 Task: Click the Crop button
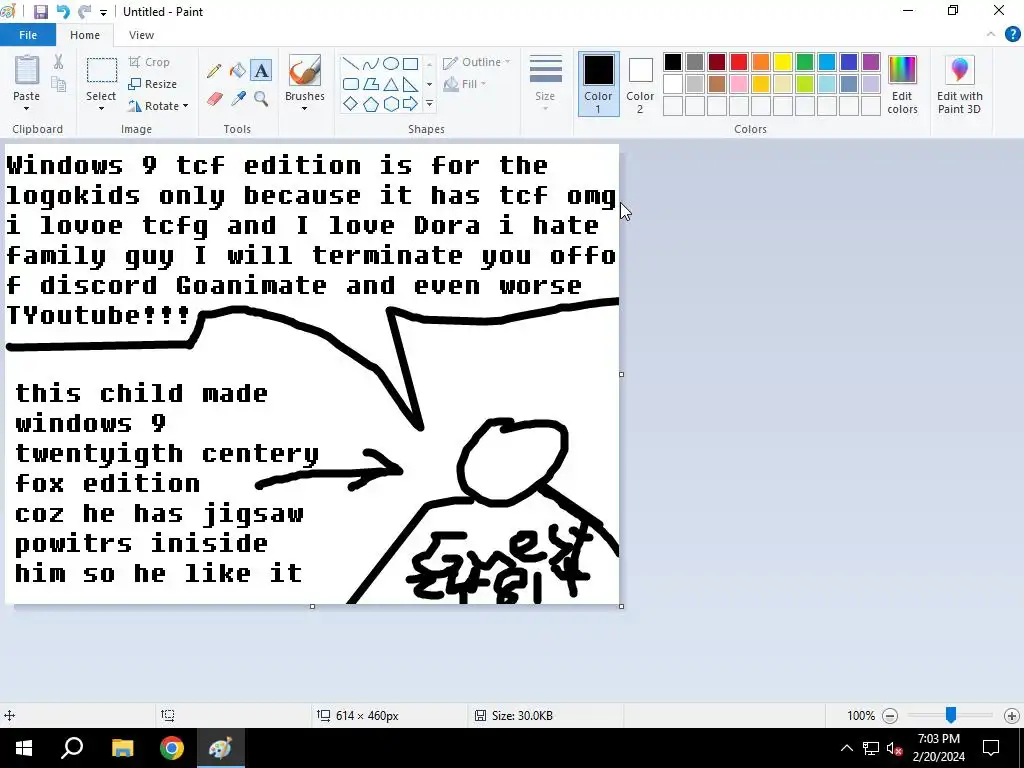click(150, 62)
